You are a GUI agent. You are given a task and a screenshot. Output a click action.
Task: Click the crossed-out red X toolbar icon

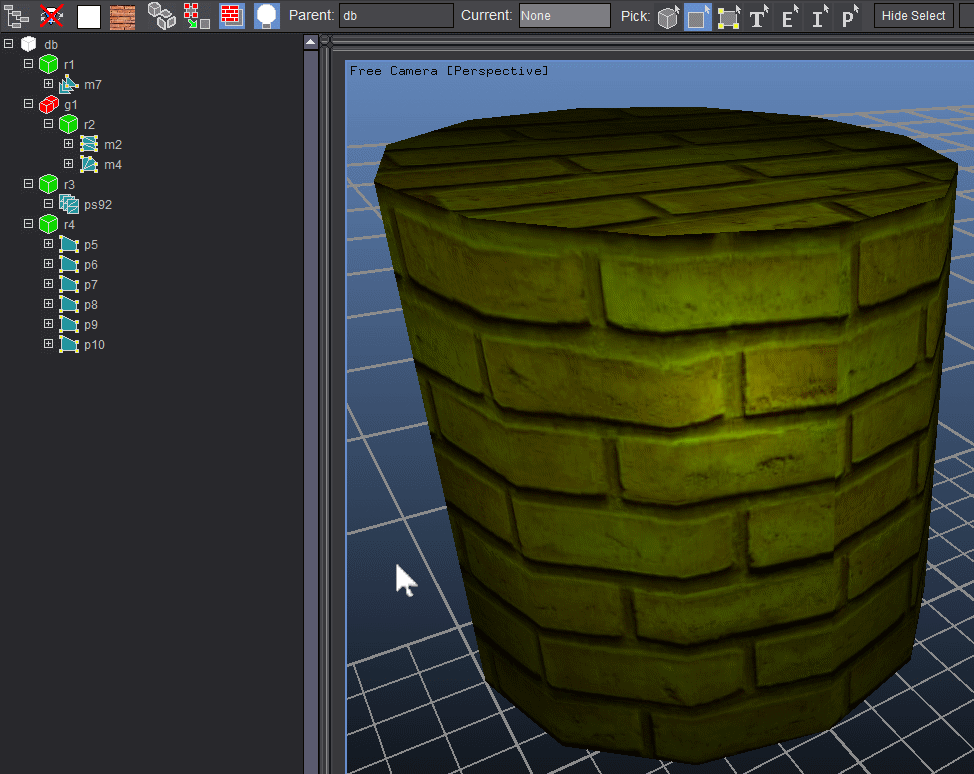click(x=52, y=16)
